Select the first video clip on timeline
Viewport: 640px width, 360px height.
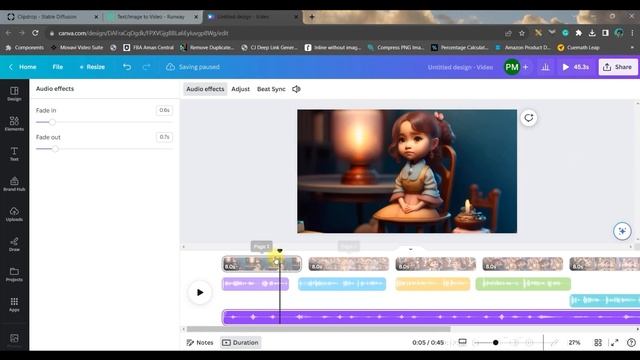[x=262, y=264]
